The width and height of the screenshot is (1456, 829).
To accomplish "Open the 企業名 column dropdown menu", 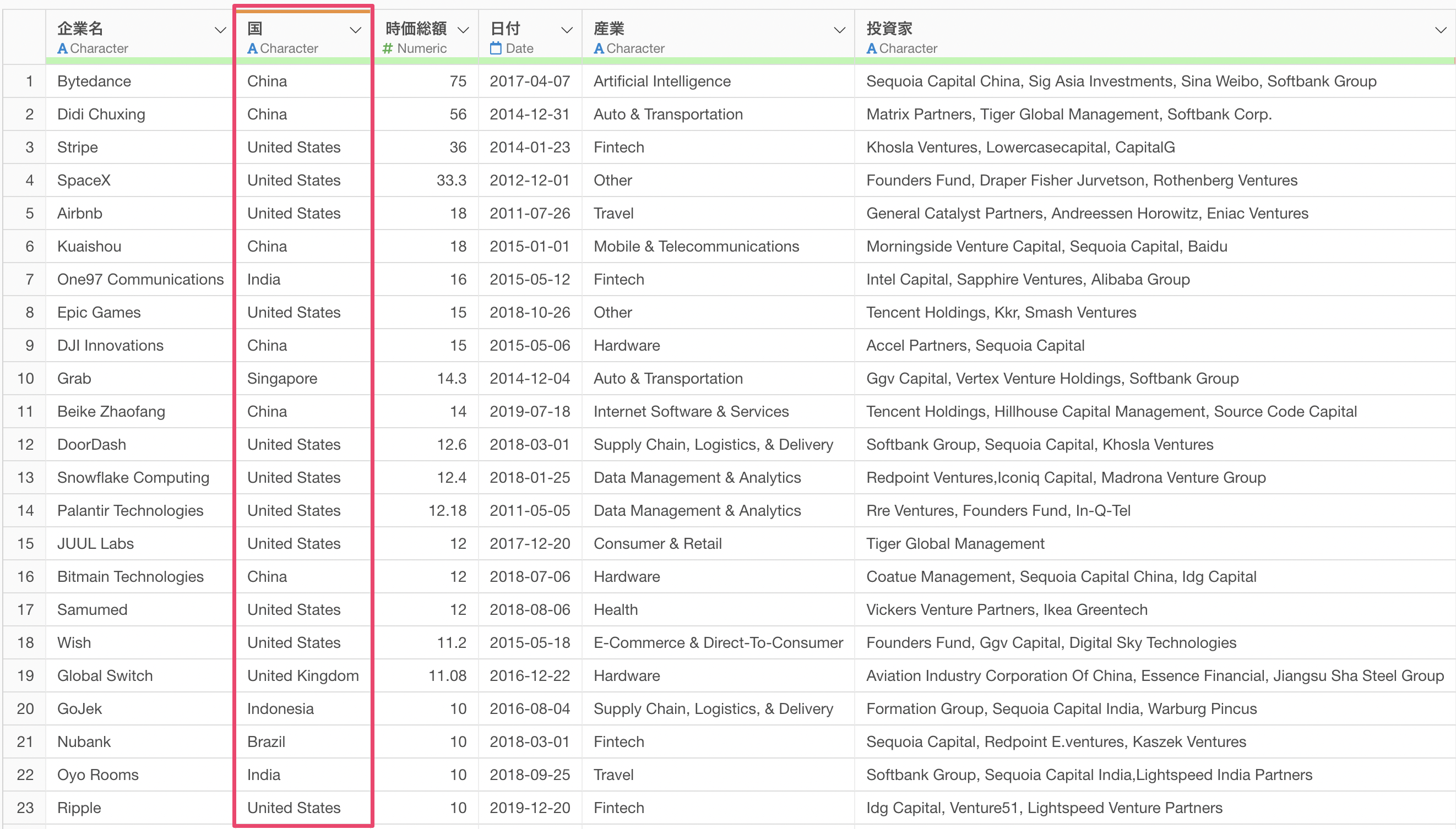I will [x=220, y=30].
